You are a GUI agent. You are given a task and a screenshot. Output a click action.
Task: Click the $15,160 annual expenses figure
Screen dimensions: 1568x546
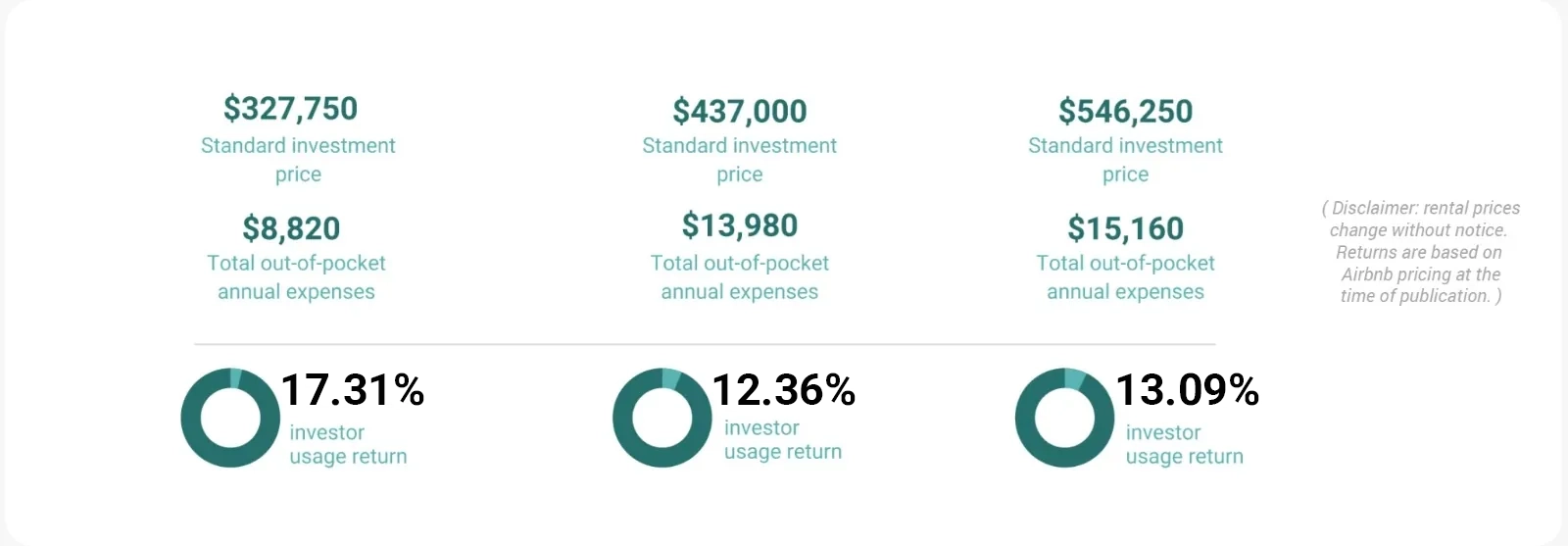tap(1125, 228)
